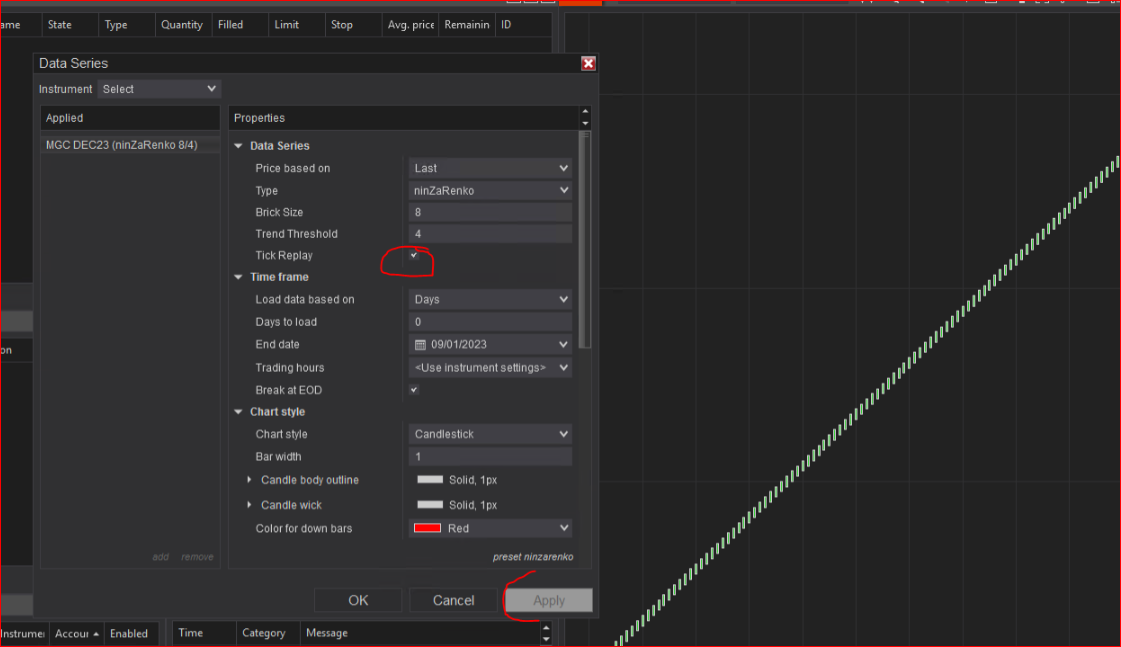The image size is (1121, 647).
Task: Click the Trend Threshold input field
Action: (x=490, y=234)
